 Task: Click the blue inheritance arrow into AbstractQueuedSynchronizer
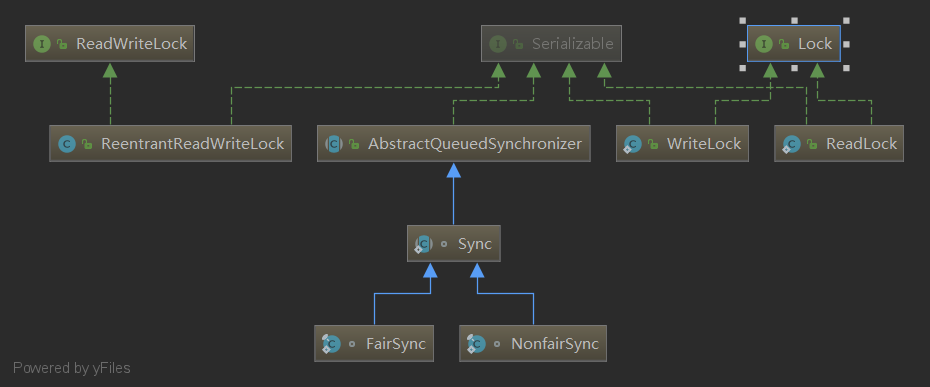[x=454, y=171]
